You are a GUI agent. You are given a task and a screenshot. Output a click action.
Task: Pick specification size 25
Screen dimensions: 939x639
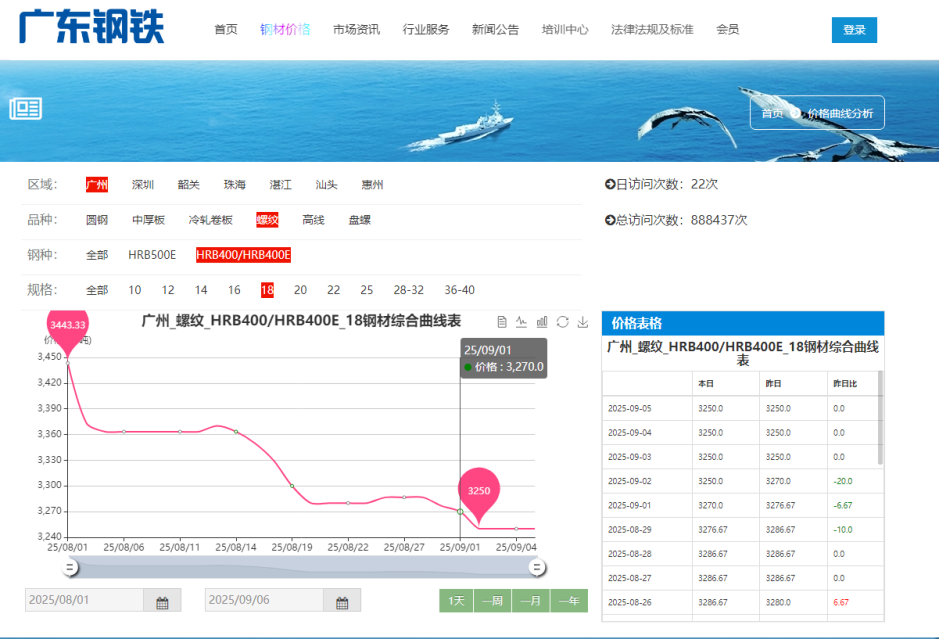(367, 290)
